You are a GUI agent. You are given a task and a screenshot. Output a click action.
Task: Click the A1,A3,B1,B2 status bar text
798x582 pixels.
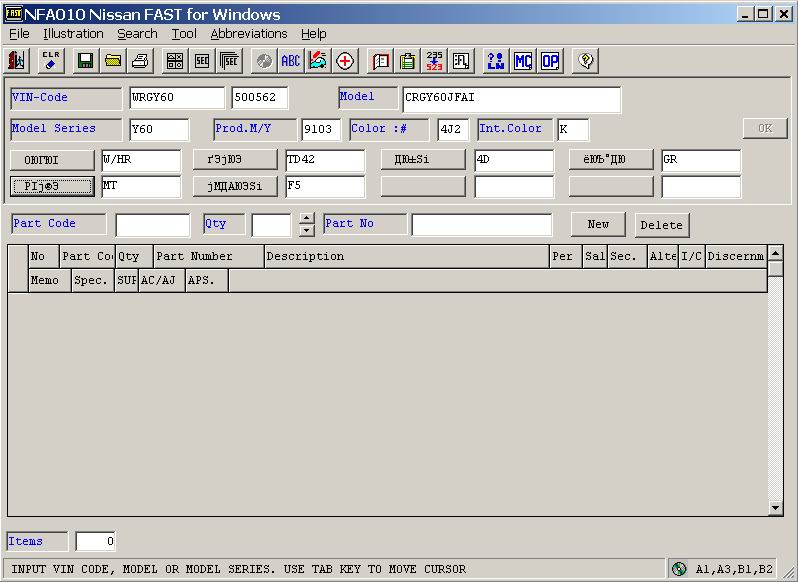734,569
